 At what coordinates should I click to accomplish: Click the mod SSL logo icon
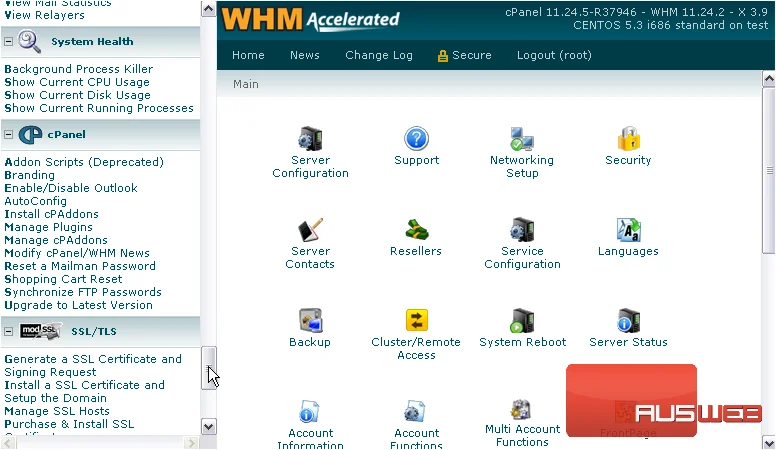[x=41, y=331]
